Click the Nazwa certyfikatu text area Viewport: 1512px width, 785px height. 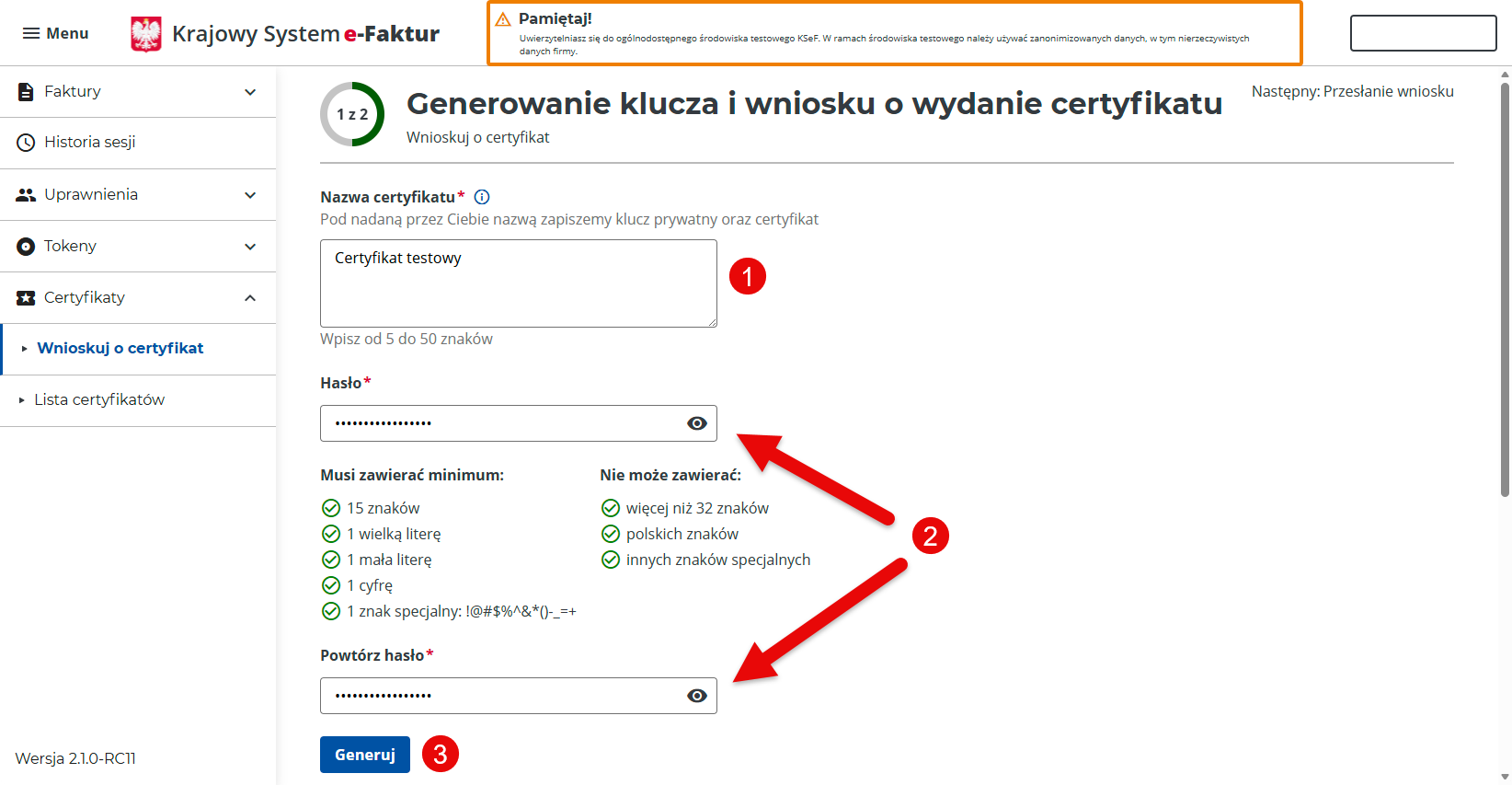pyautogui.click(x=518, y=283)
